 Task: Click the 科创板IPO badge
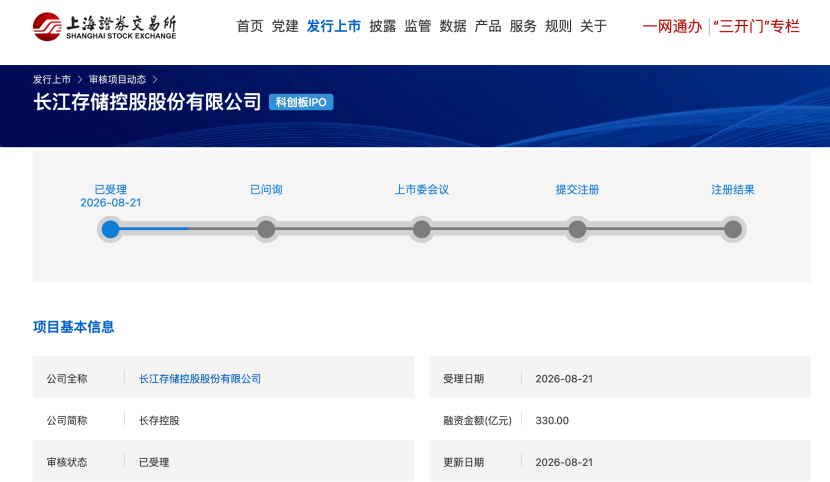coord(301,102)
